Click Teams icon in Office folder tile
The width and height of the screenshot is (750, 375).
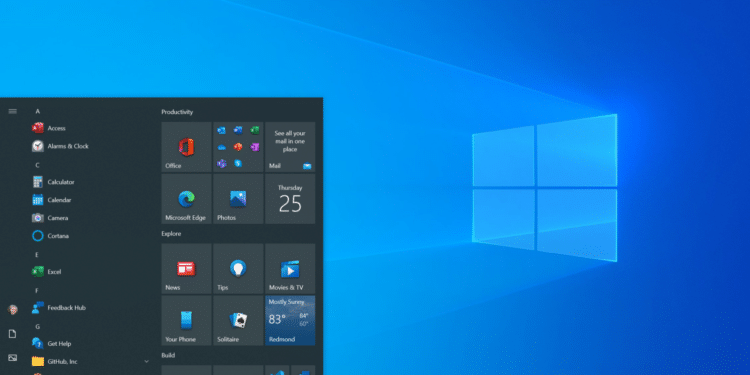[x=221, y=164]
